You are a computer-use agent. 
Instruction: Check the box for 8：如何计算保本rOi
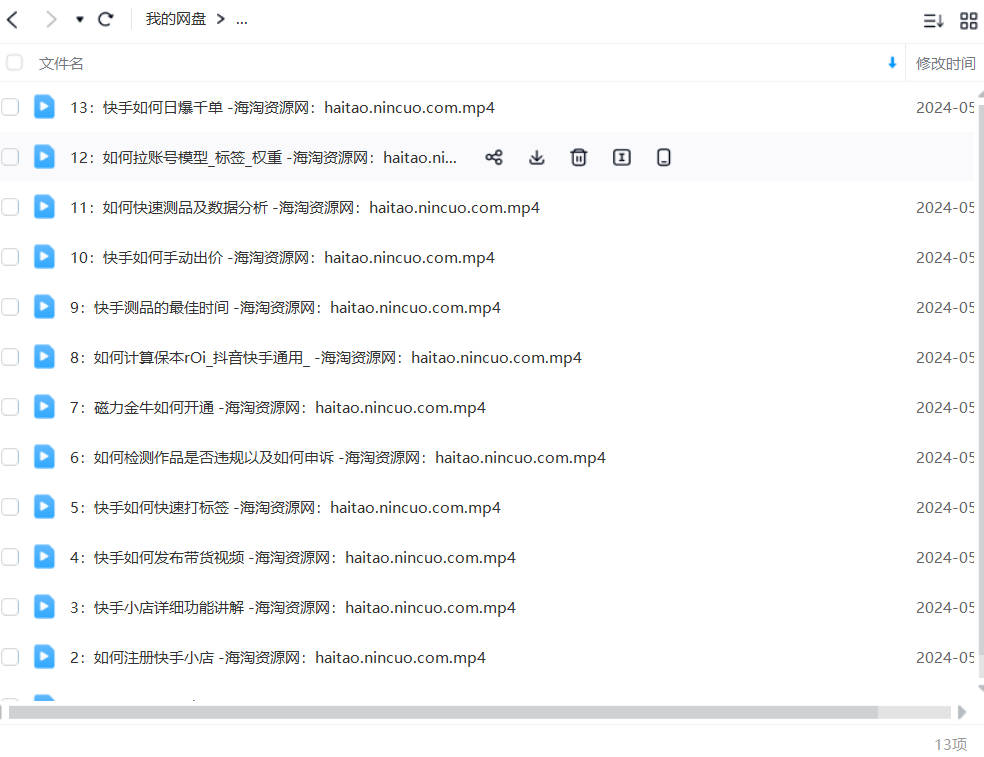(10, 357)
